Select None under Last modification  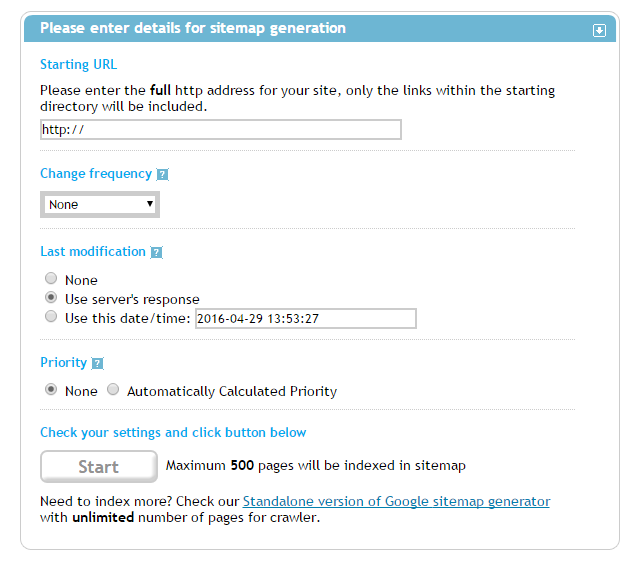tap(51, 279)
